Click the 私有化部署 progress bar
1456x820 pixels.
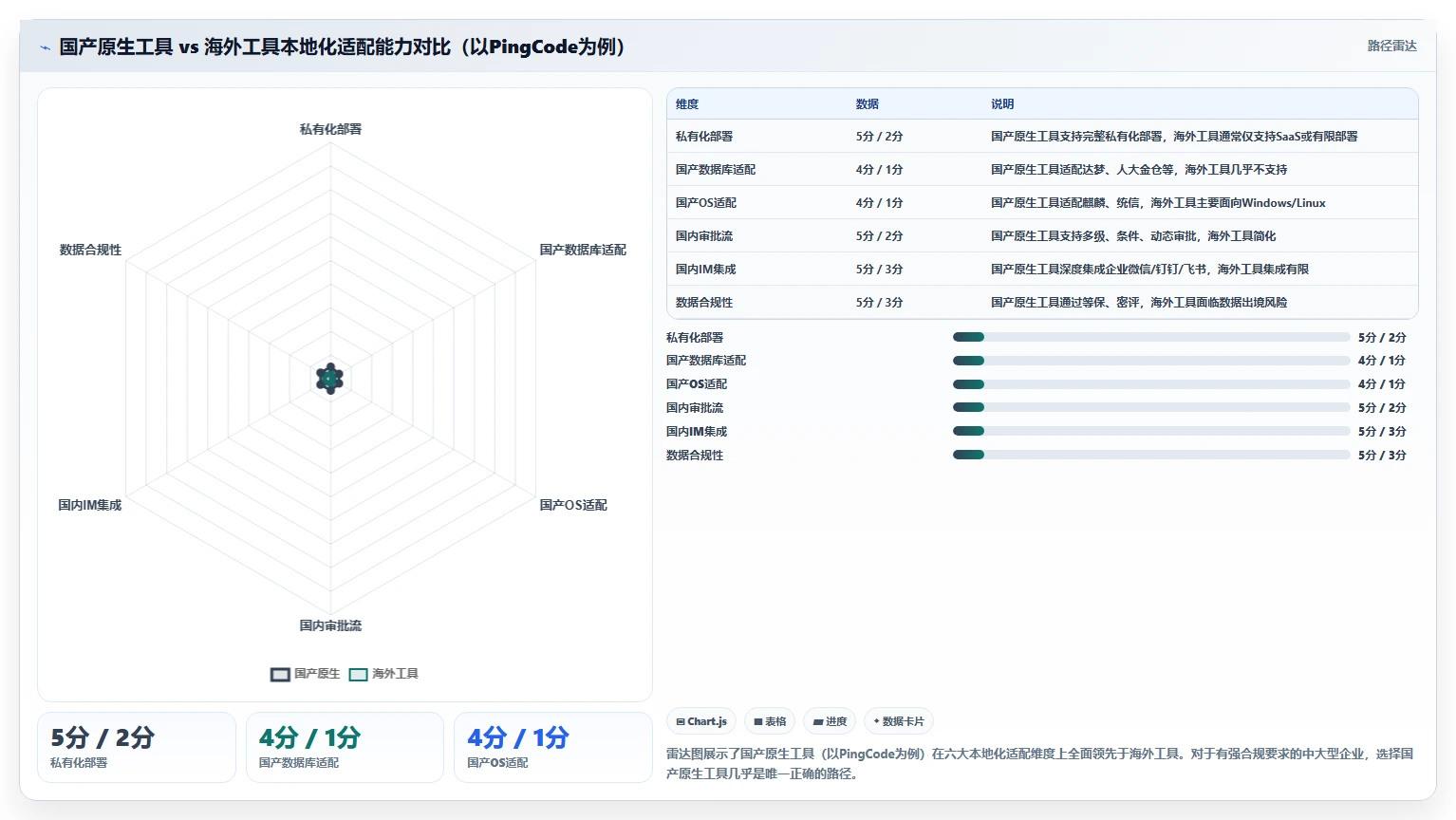1151,337
